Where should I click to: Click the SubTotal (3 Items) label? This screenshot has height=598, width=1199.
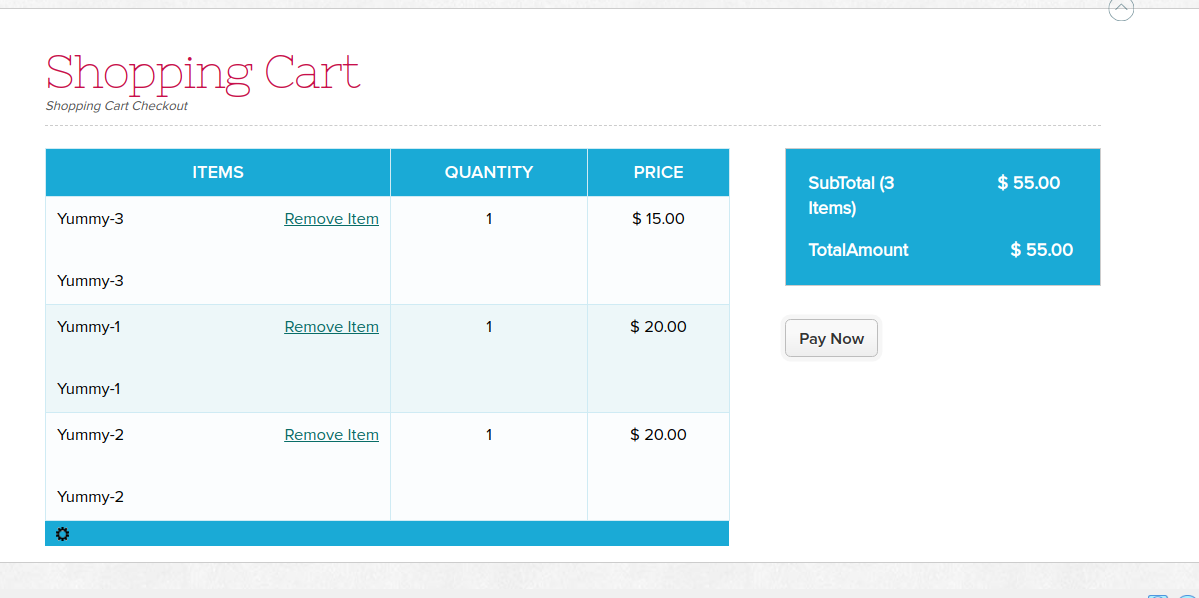point(851,195)
